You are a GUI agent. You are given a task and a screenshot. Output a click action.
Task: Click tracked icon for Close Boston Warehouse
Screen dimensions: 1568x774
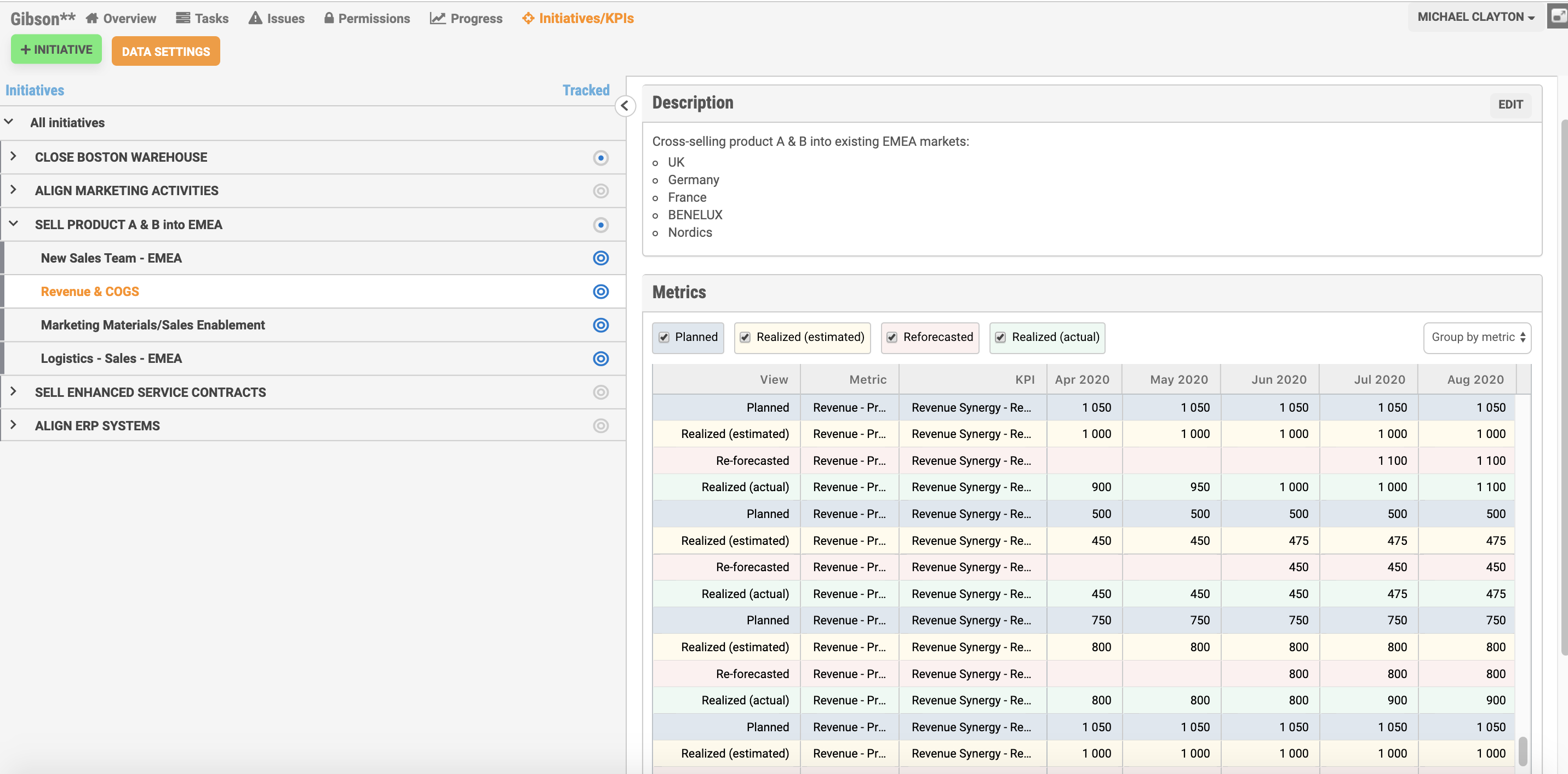tap(600, 158)
